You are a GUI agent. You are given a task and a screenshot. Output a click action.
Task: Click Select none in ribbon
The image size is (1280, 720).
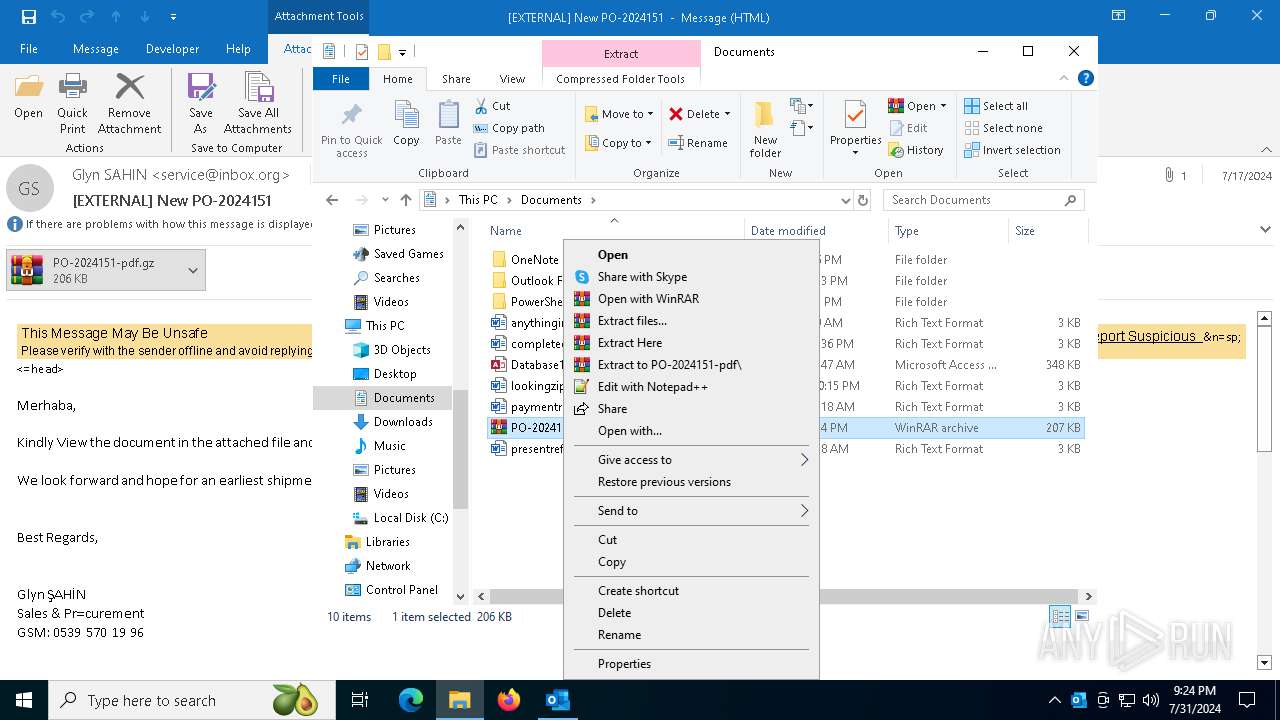[x=1003, y=128]
